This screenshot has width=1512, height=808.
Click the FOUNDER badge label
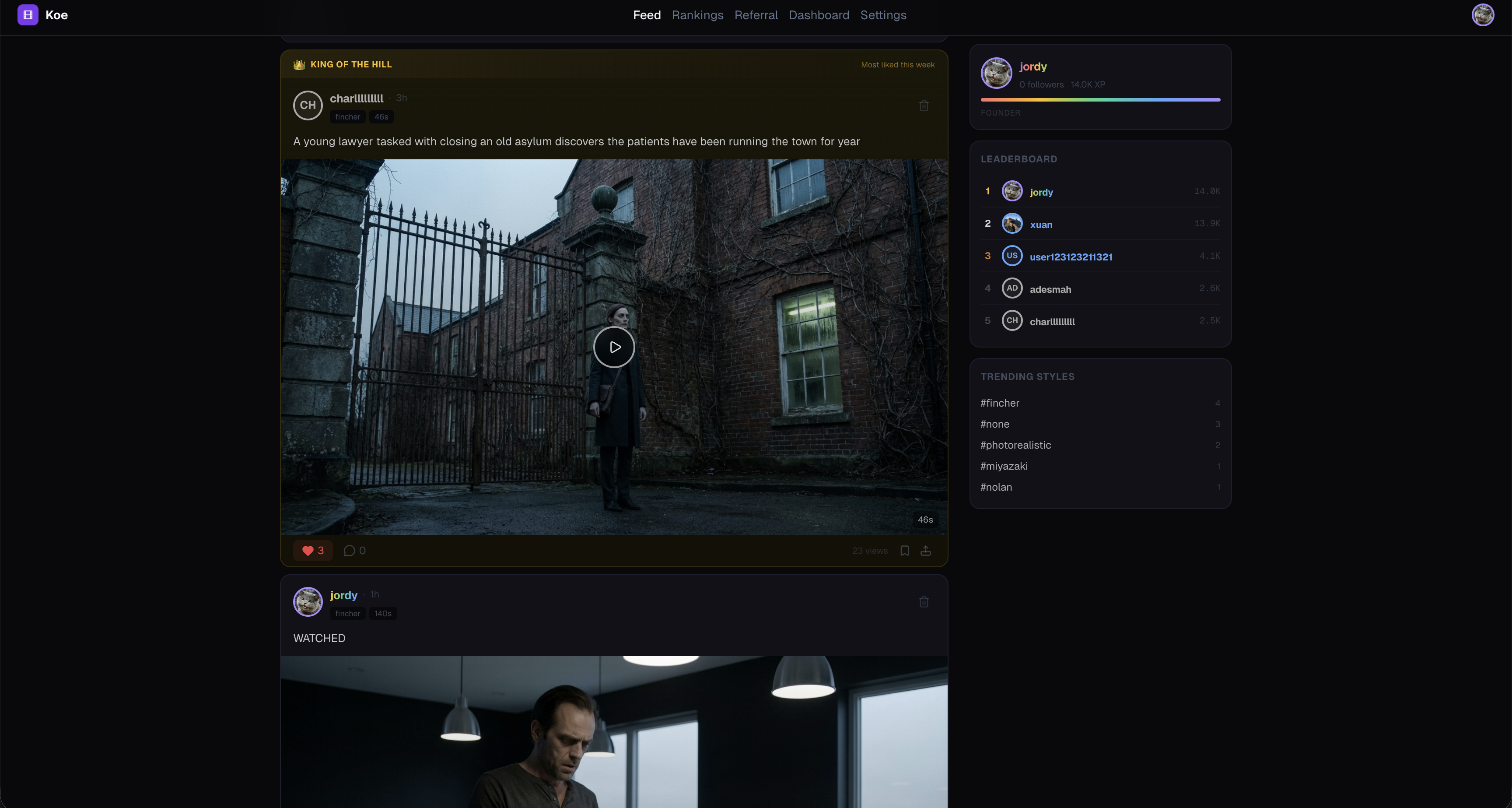1000,113
